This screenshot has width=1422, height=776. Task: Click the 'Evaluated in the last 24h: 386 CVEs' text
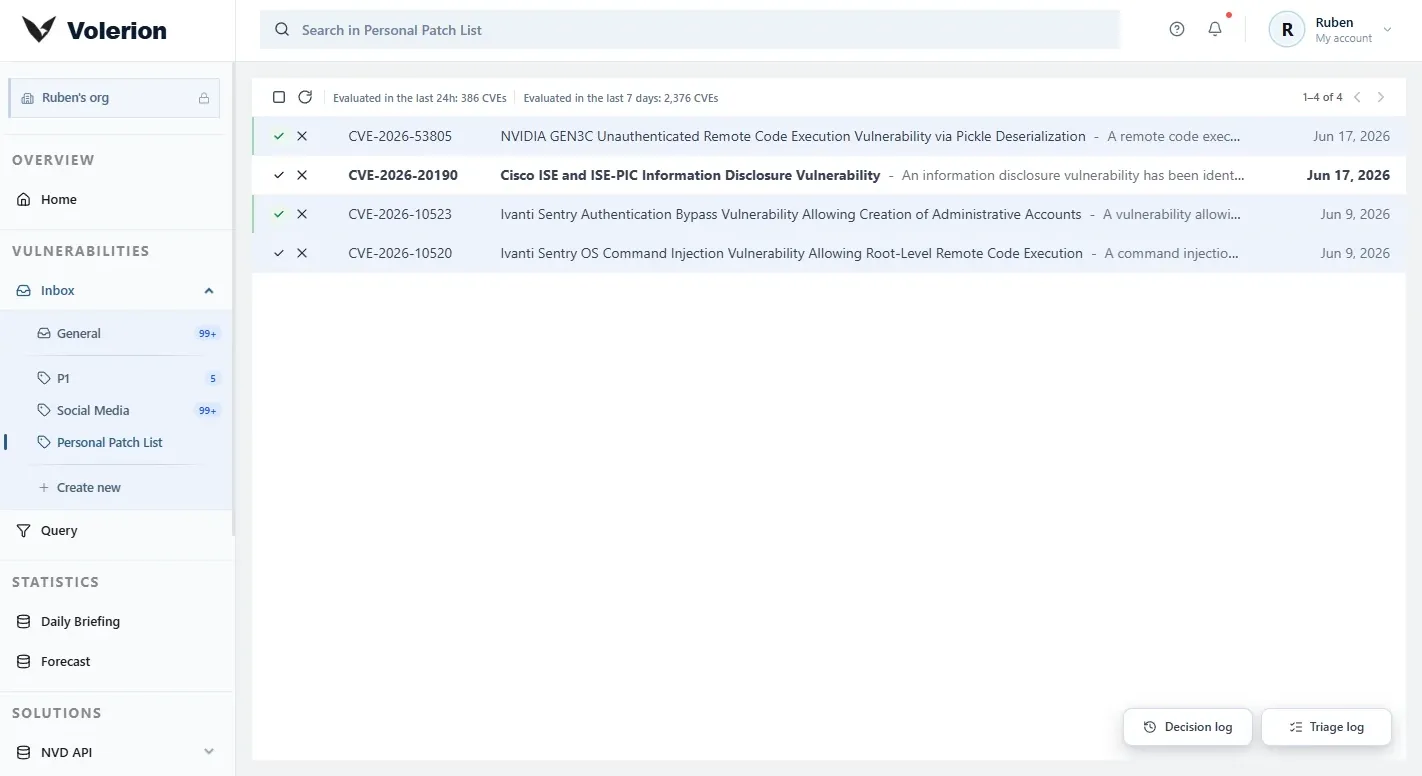420,98
